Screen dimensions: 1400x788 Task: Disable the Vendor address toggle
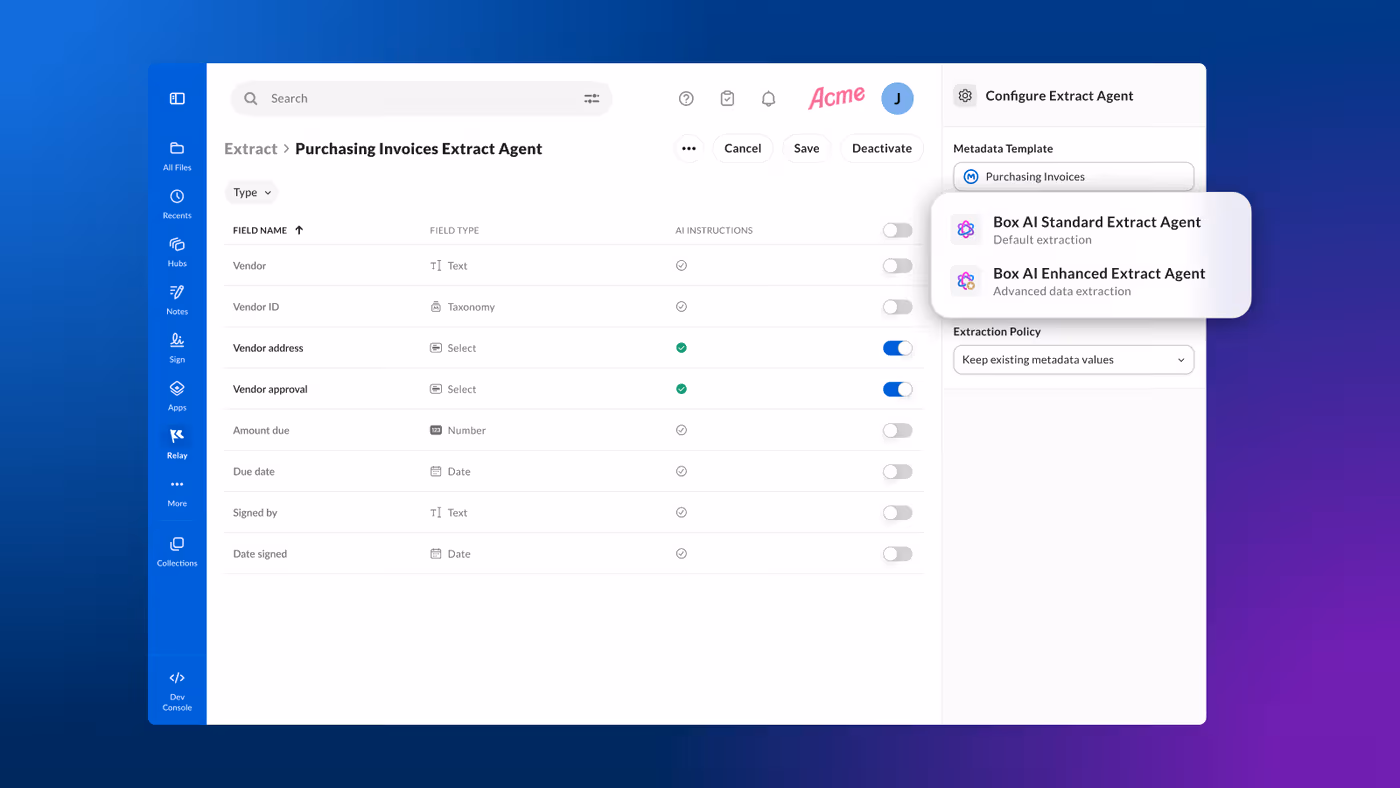pos(897,348)
